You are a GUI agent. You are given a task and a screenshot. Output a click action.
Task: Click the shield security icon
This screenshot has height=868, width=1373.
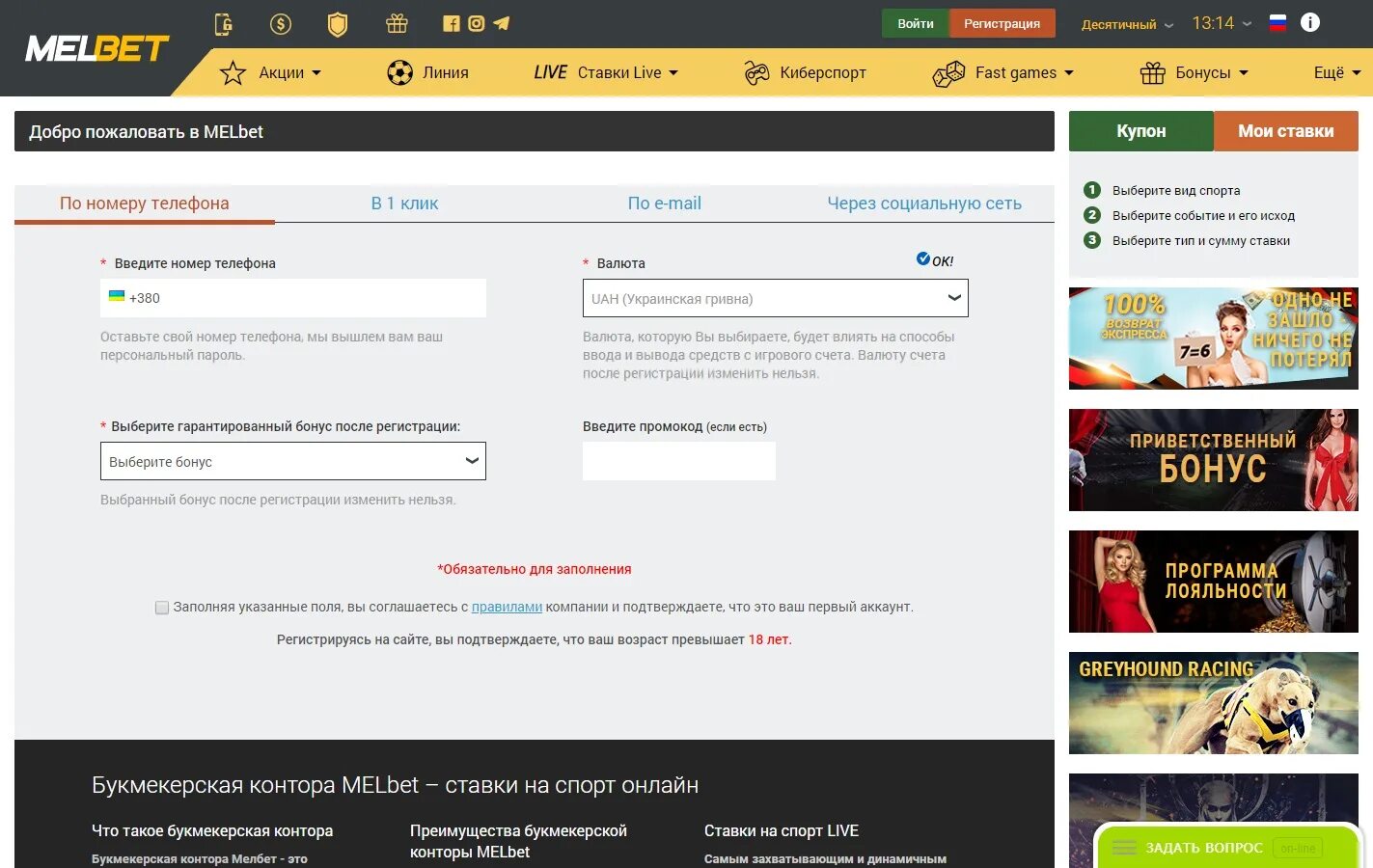pyautogui.click(x=338, y=24)
